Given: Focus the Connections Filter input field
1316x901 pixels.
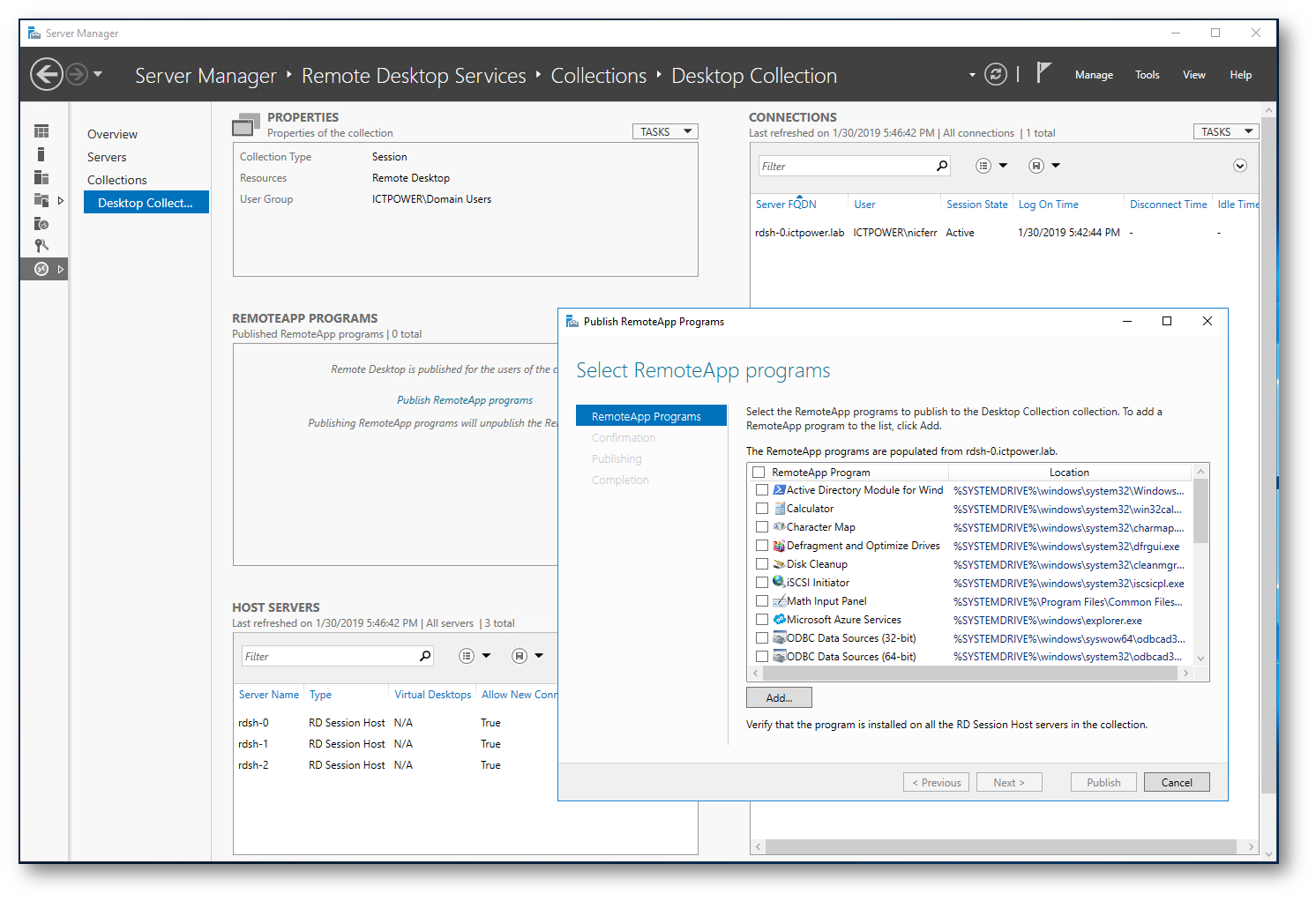Looking at the screenshot, I should pos(846,166).
